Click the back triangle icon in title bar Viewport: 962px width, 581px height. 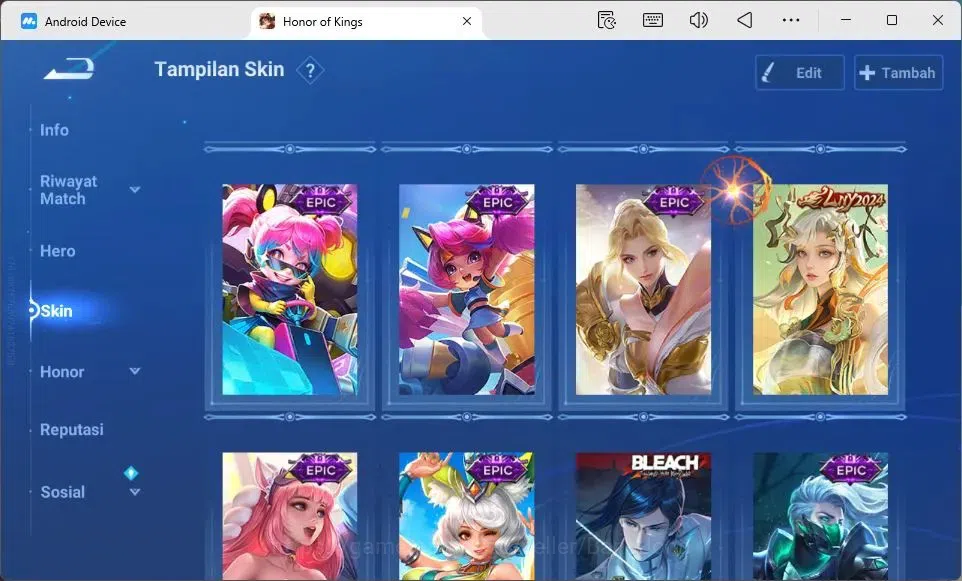[744, 20]
